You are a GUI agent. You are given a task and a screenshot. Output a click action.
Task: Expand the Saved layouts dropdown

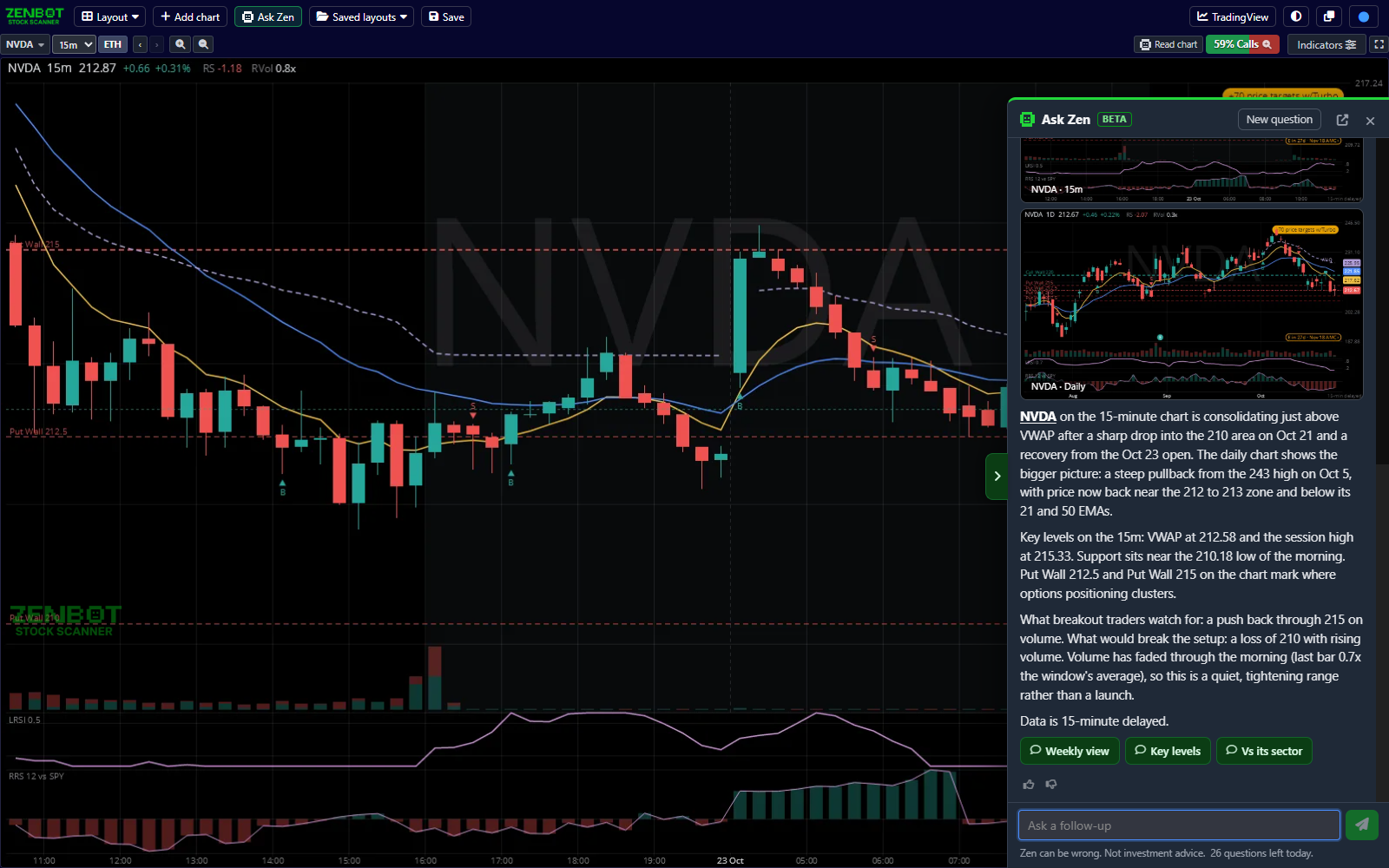(361, 16)
